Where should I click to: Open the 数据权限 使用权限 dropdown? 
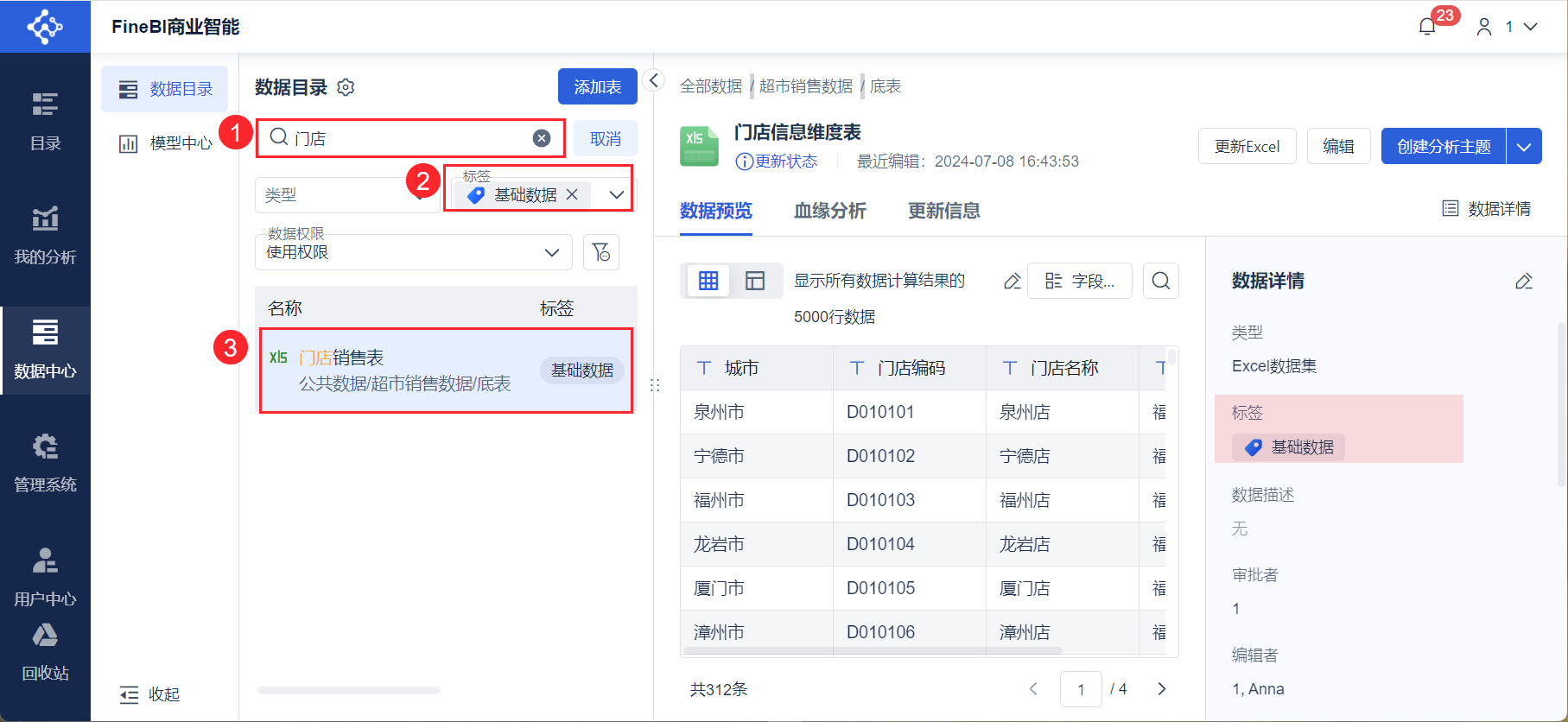coord(413,252)
